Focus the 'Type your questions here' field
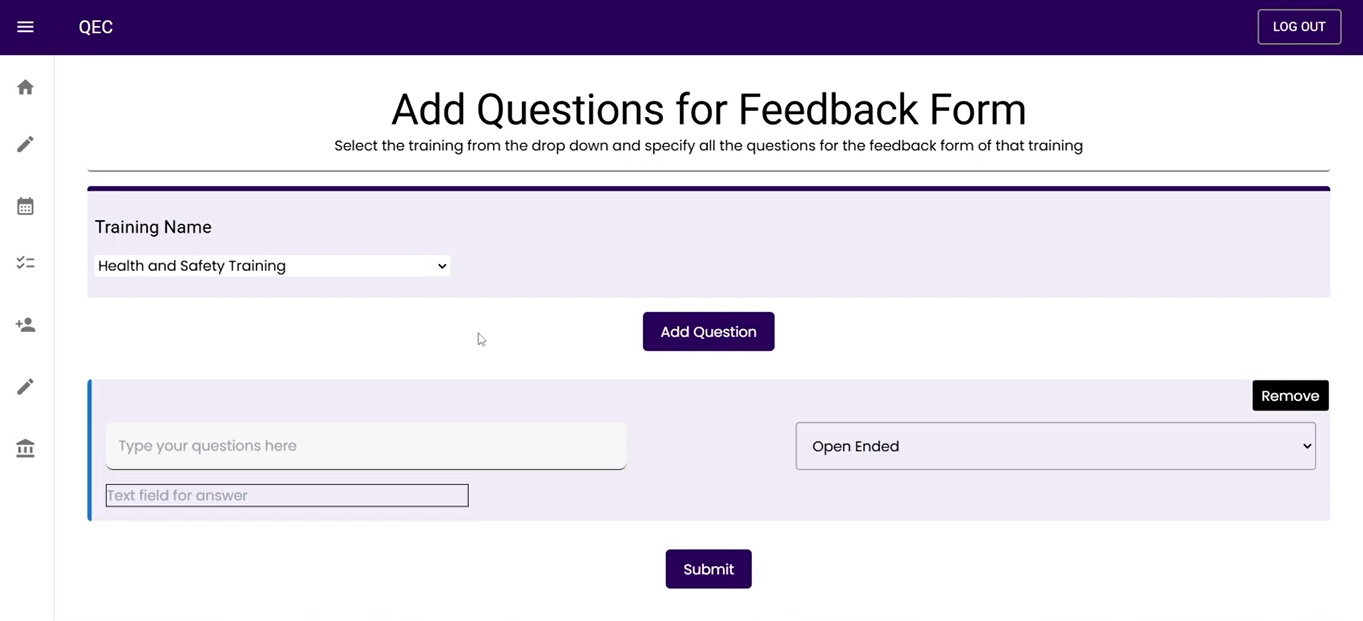 coord(366,446)
